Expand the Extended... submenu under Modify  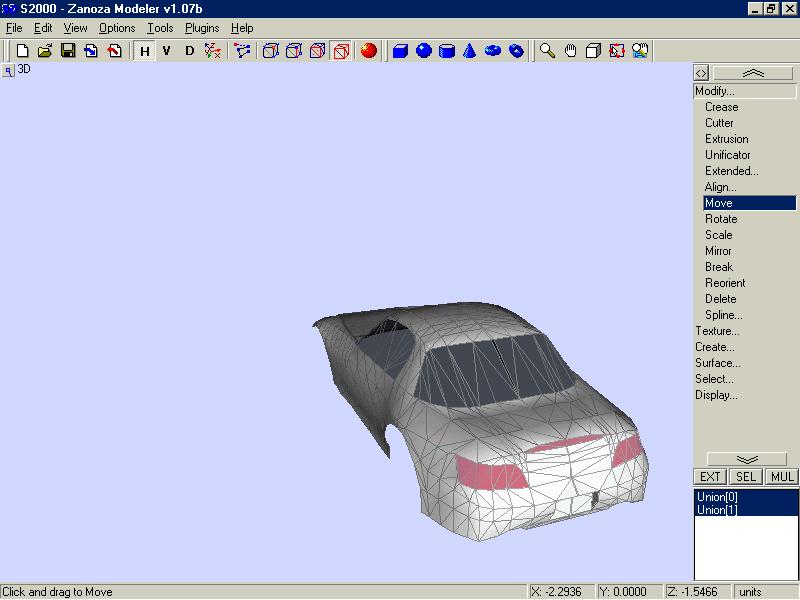tap(731, 171)
